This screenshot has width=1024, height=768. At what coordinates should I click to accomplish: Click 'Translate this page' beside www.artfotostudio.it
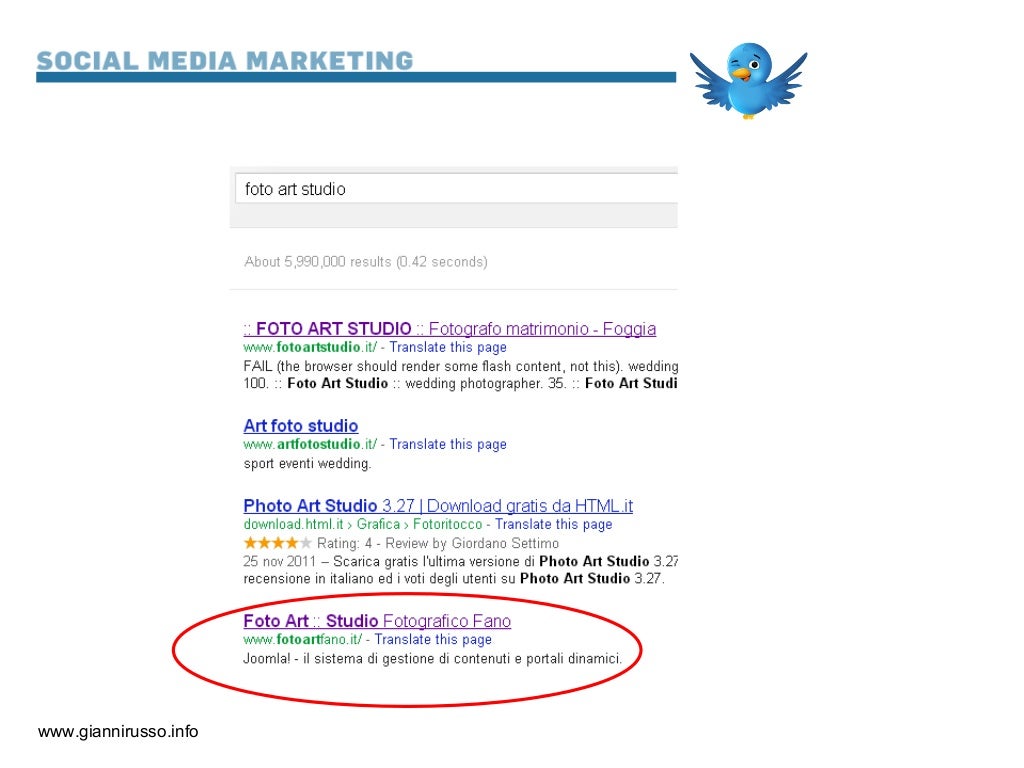click(x=448, y=444)
